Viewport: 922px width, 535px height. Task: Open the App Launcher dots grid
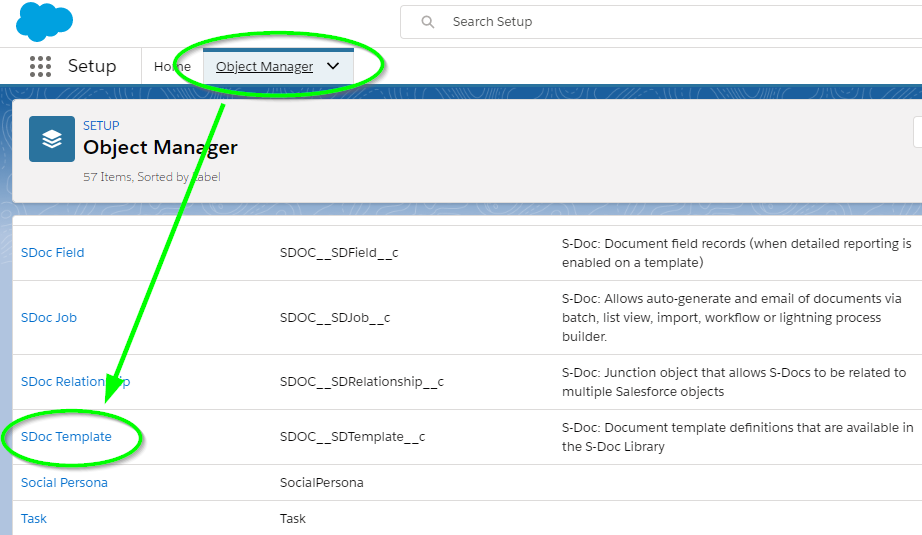click(x=41, y=66)
